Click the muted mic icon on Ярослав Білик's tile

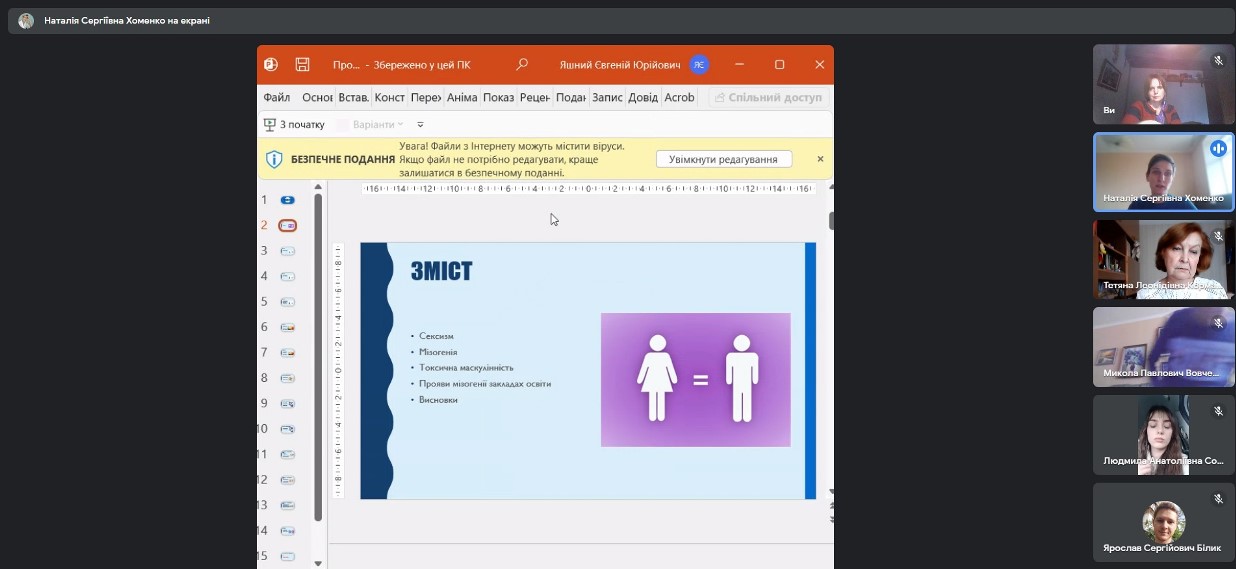[1218, 498]
